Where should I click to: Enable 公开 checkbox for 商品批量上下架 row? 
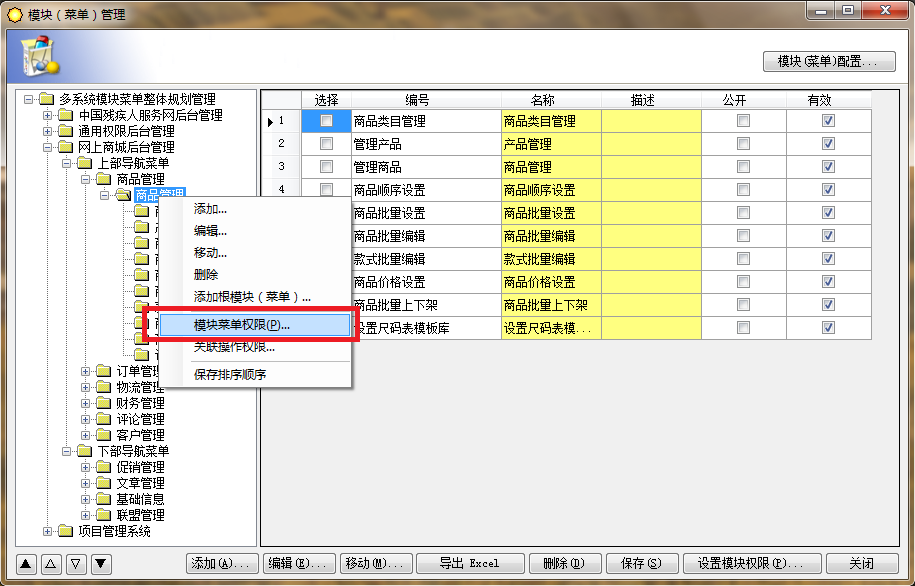(743, 305)
